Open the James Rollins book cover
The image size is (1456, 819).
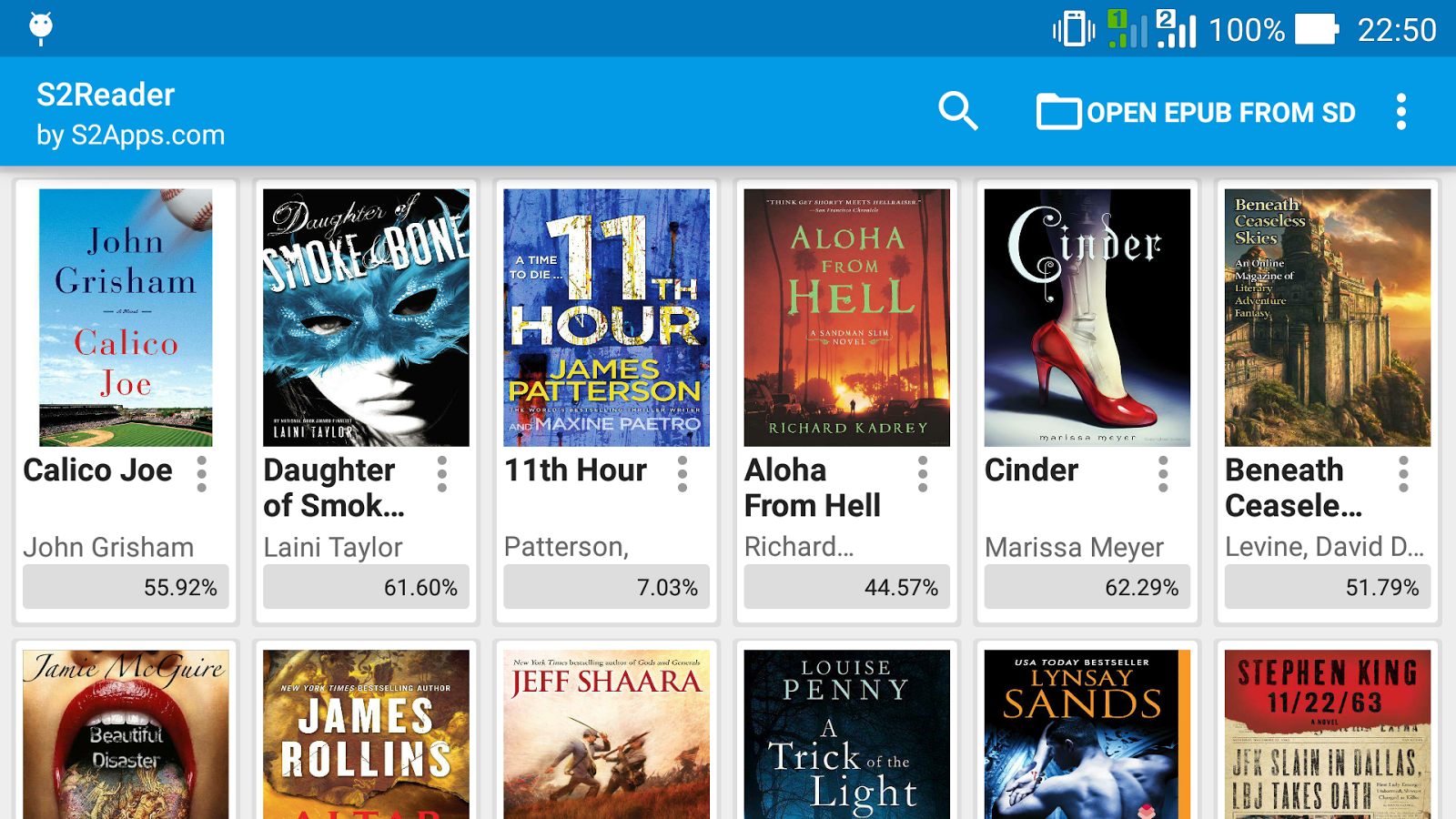pyautogui.click(x=366, y=734)
